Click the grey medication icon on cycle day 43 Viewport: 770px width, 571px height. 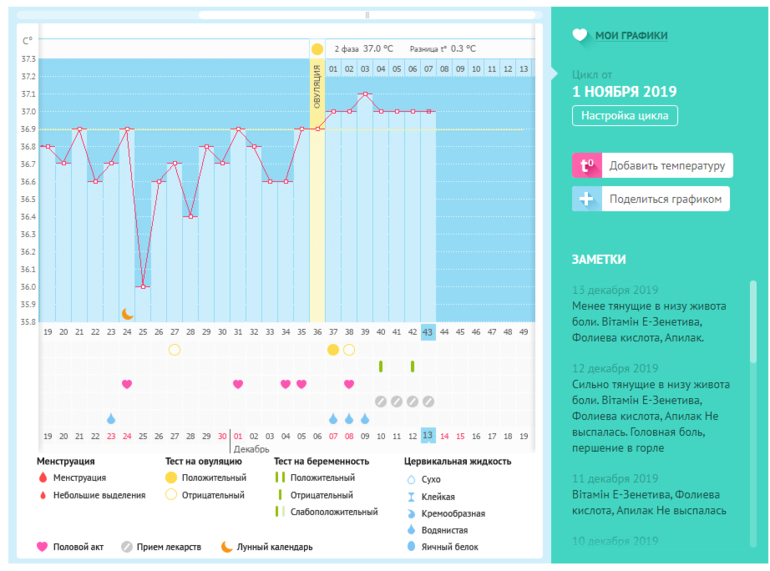[428, 401]
